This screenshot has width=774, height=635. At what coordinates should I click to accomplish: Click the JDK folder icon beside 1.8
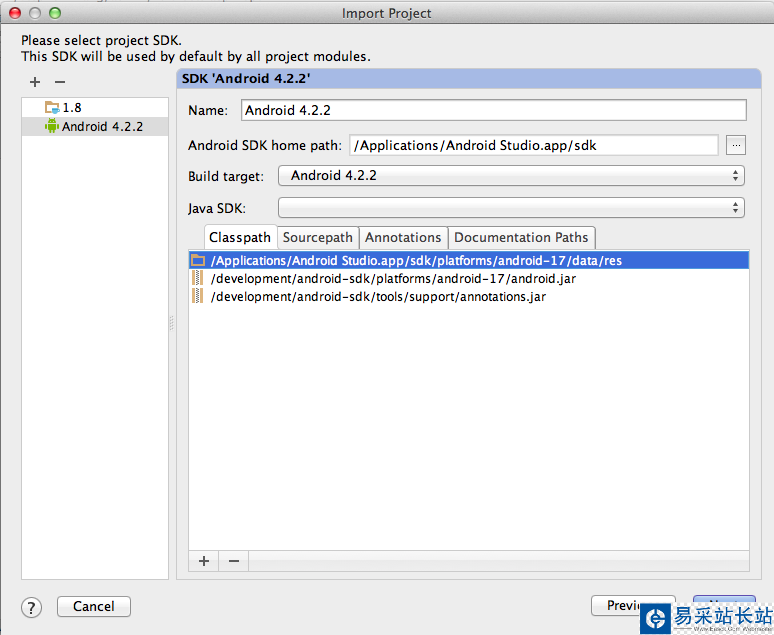(x=52, y=107)
